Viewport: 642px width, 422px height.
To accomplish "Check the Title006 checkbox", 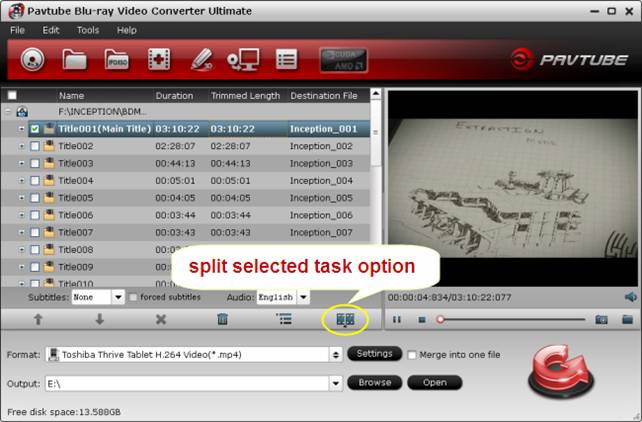I will (35, 215).
